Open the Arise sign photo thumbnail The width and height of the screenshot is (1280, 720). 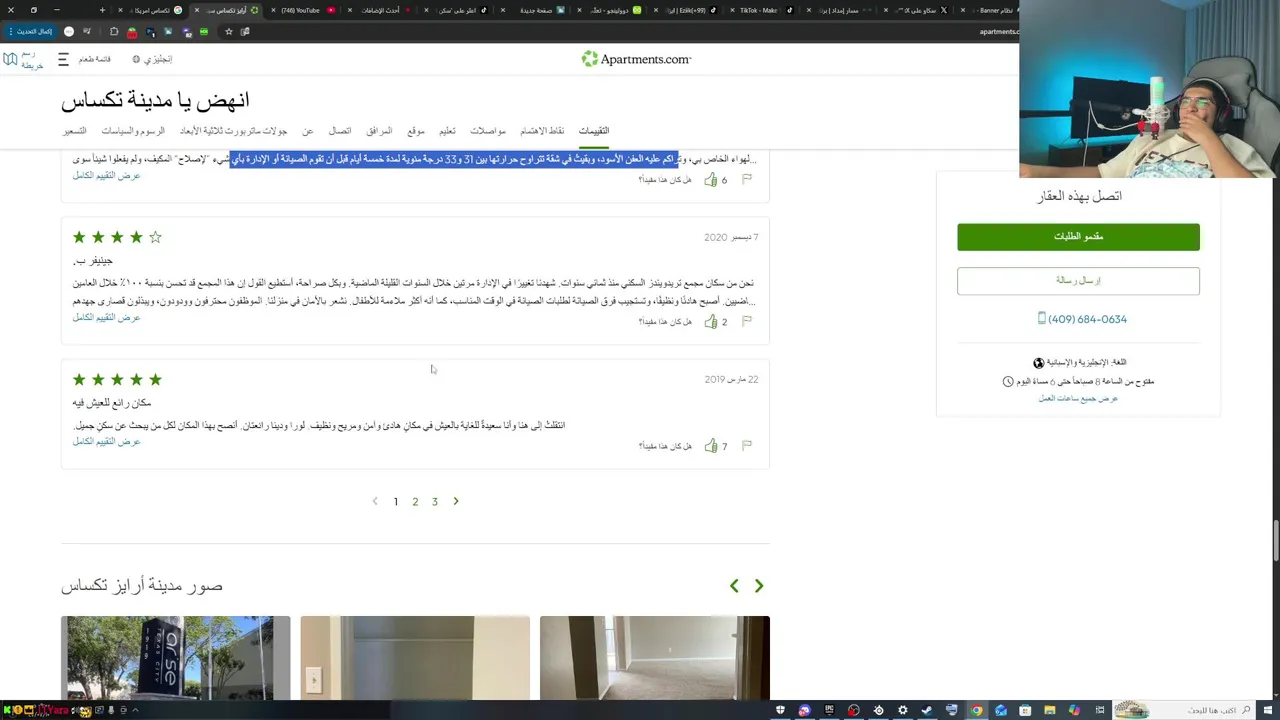click(x=175, y=658)
